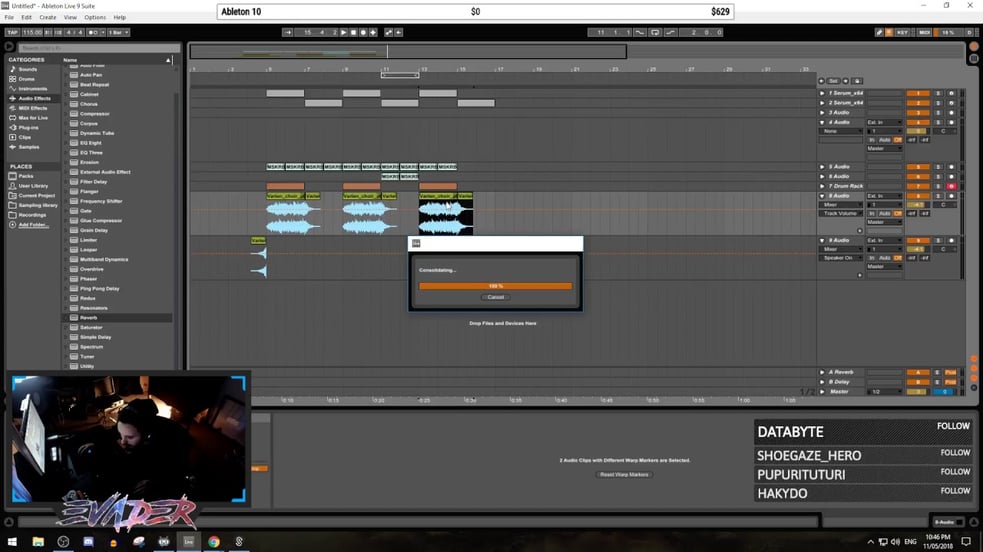The width and height of the screenshot is (983, 552).
Task: Open the Options menu
Action: [x=95, y=18]
